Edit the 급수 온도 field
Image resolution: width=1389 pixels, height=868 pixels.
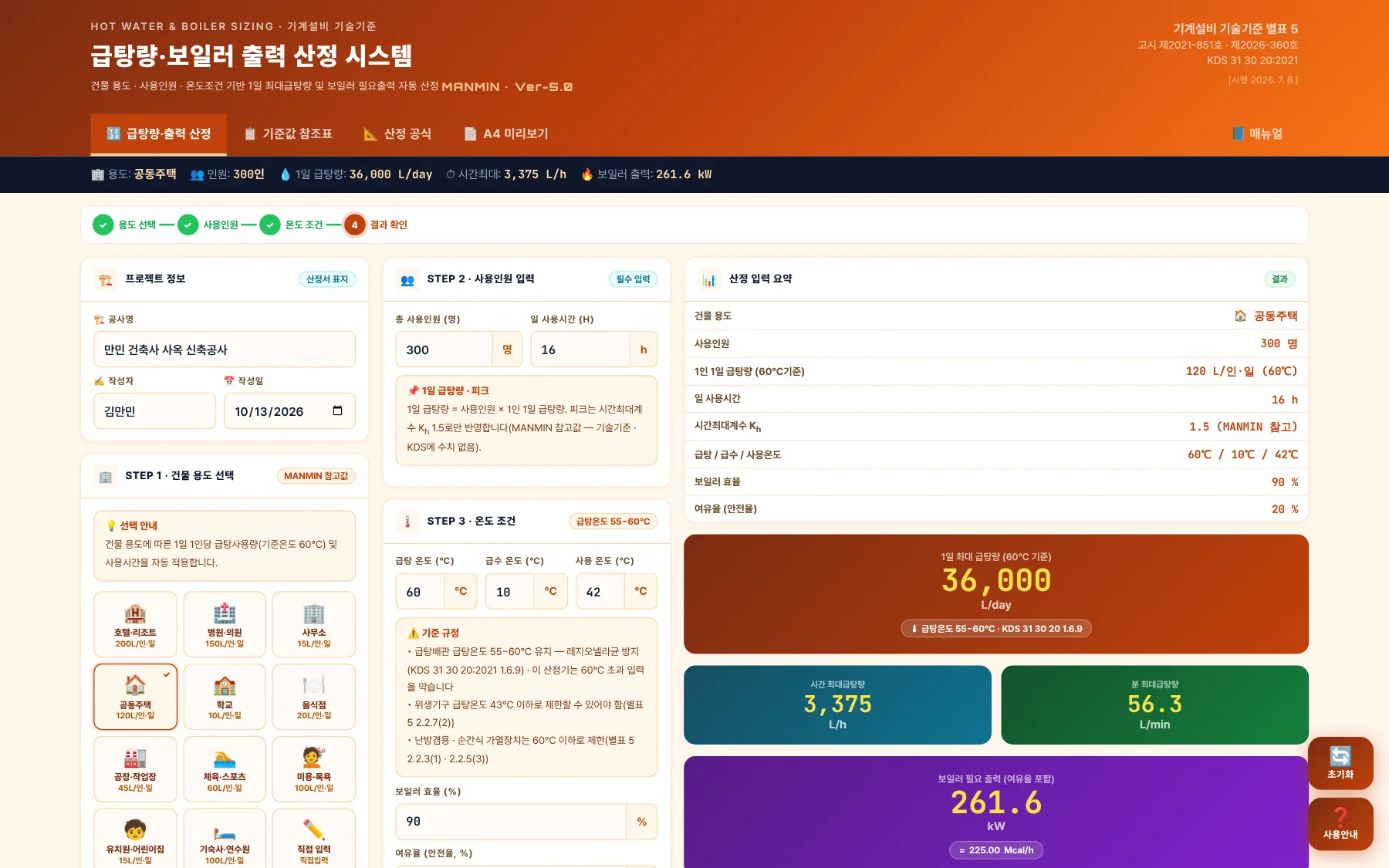pos(510,592)
